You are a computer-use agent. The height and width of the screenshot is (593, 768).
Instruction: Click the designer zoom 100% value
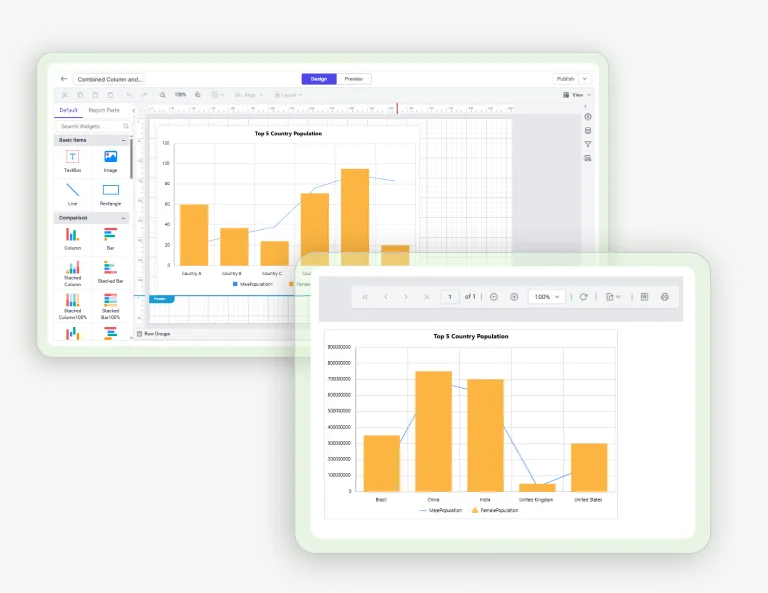tap(180, 95)
